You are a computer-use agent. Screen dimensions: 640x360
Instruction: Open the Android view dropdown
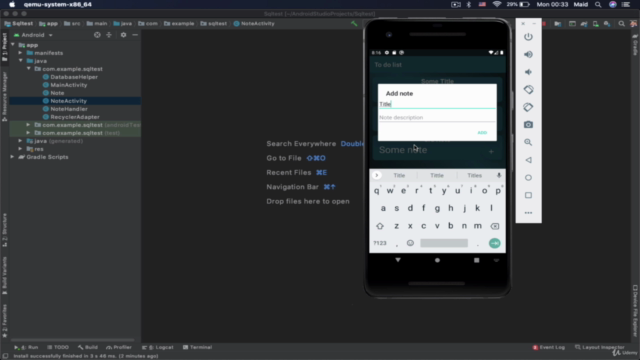click(x=33, y=35)
